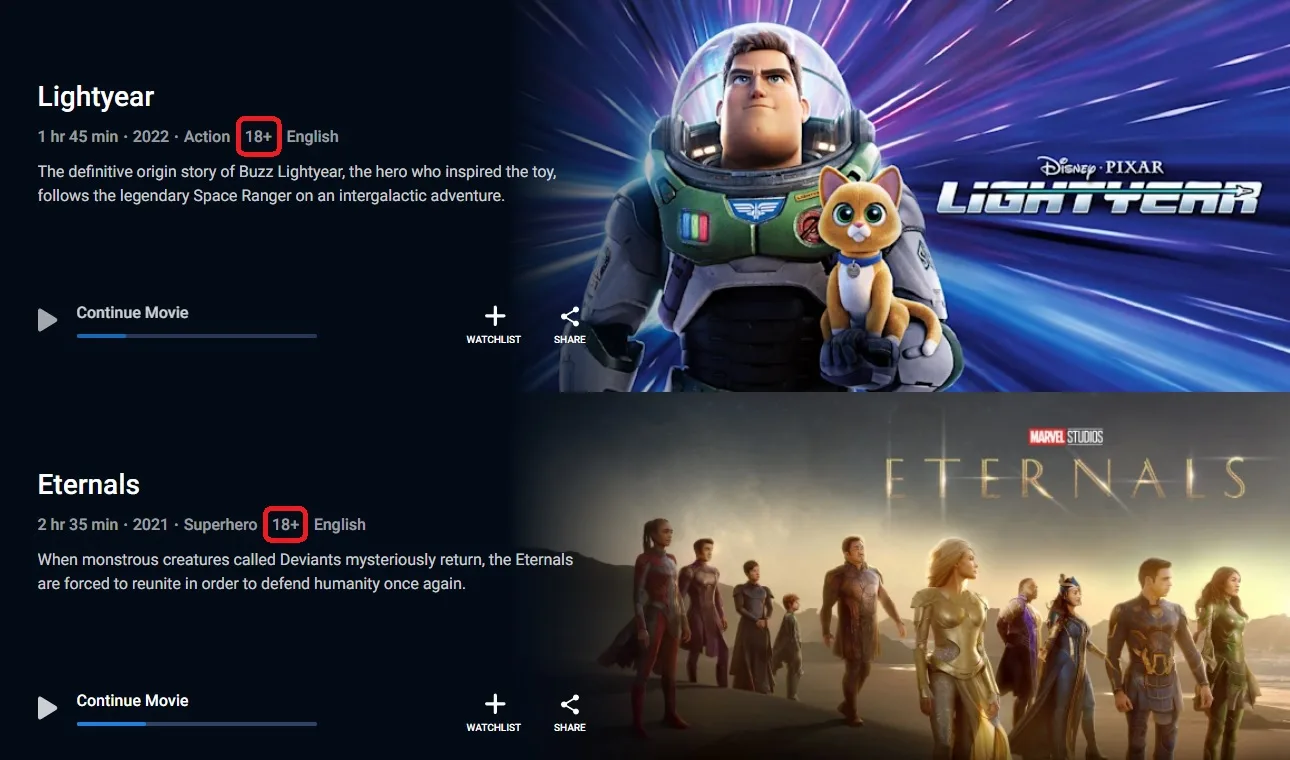
Task: Play Lightyear using the triangle play icon
Action: [x=47, y=320]
